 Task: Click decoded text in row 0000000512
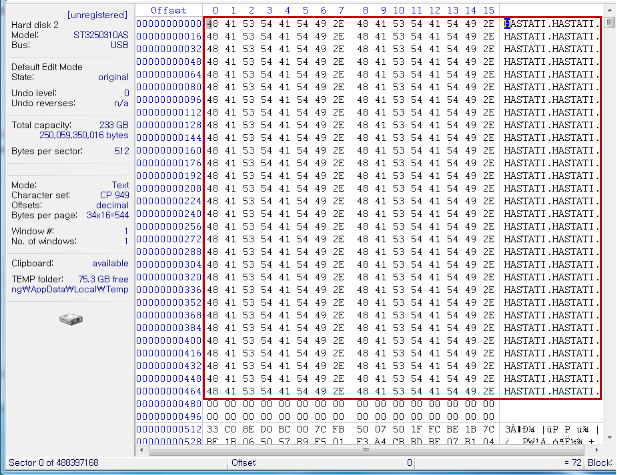552,429
